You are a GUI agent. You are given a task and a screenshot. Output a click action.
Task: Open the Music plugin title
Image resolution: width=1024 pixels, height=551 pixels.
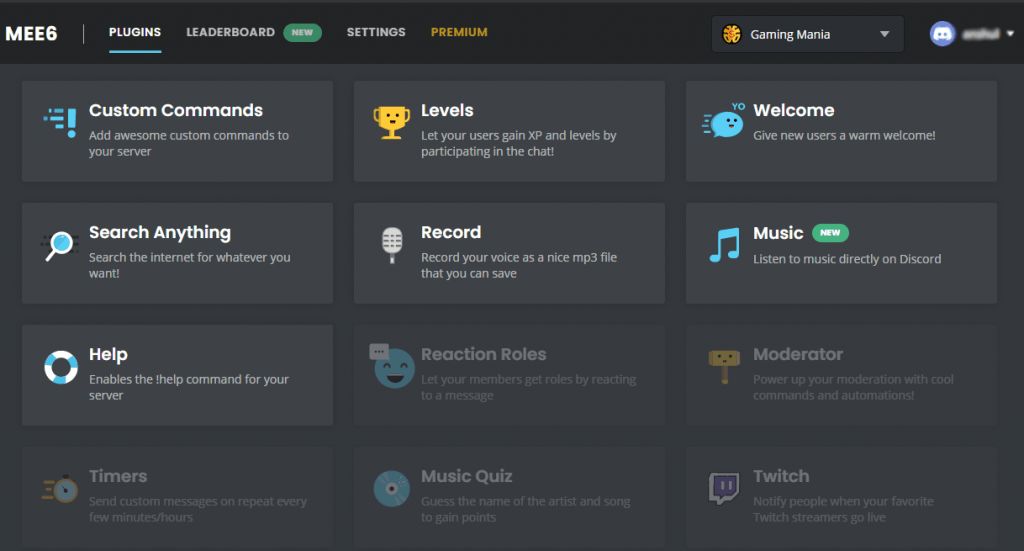coord(778,233)
